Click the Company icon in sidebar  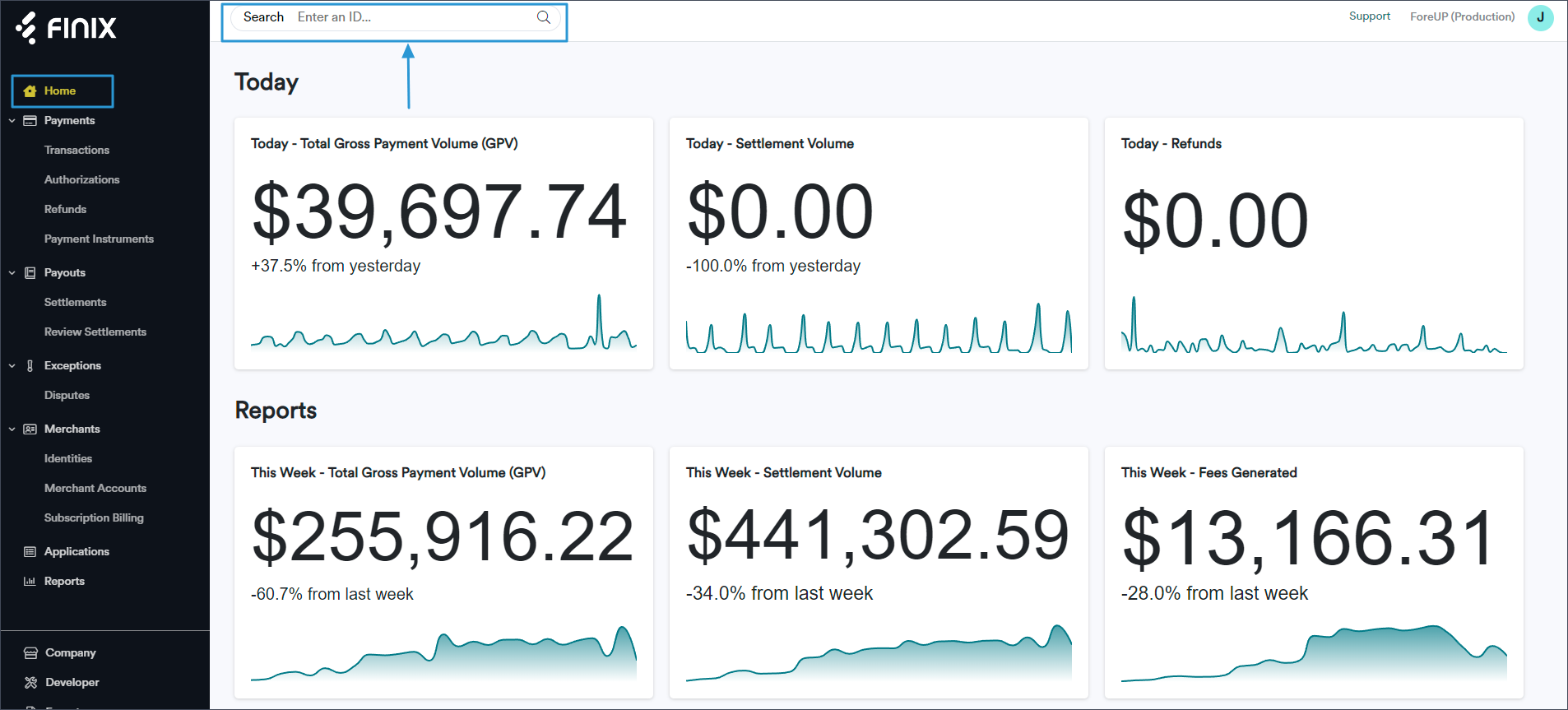[31, 653]
